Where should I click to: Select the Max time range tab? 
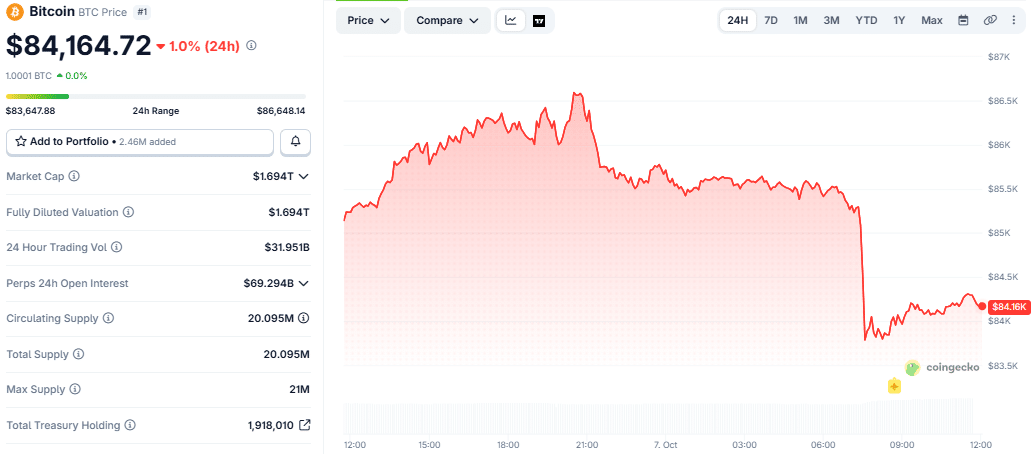coord(932,20)
